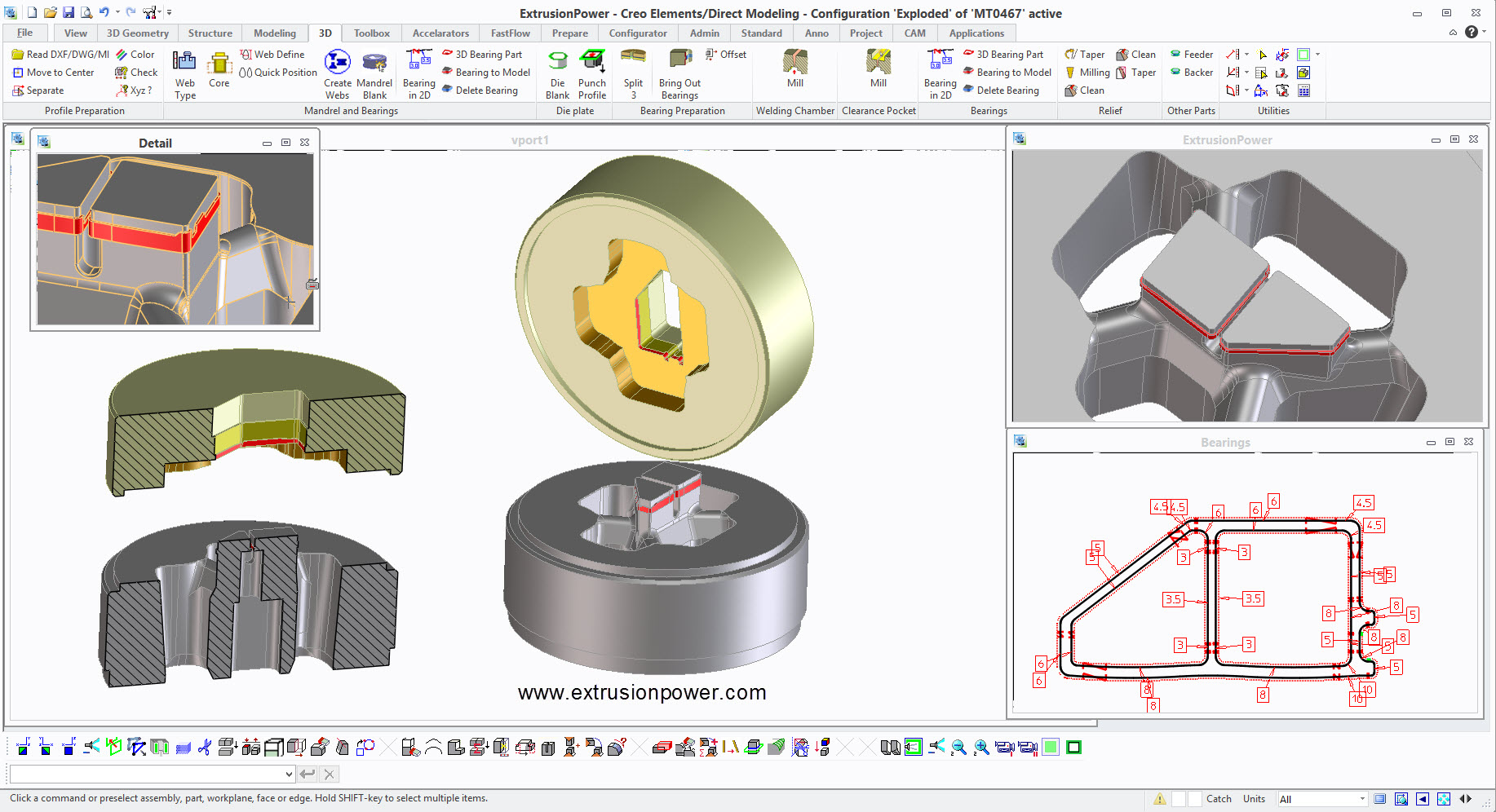Screen dimensions: 1496x812
Task: Click the Units label in status bar
Action: (x=1254, y=799)
